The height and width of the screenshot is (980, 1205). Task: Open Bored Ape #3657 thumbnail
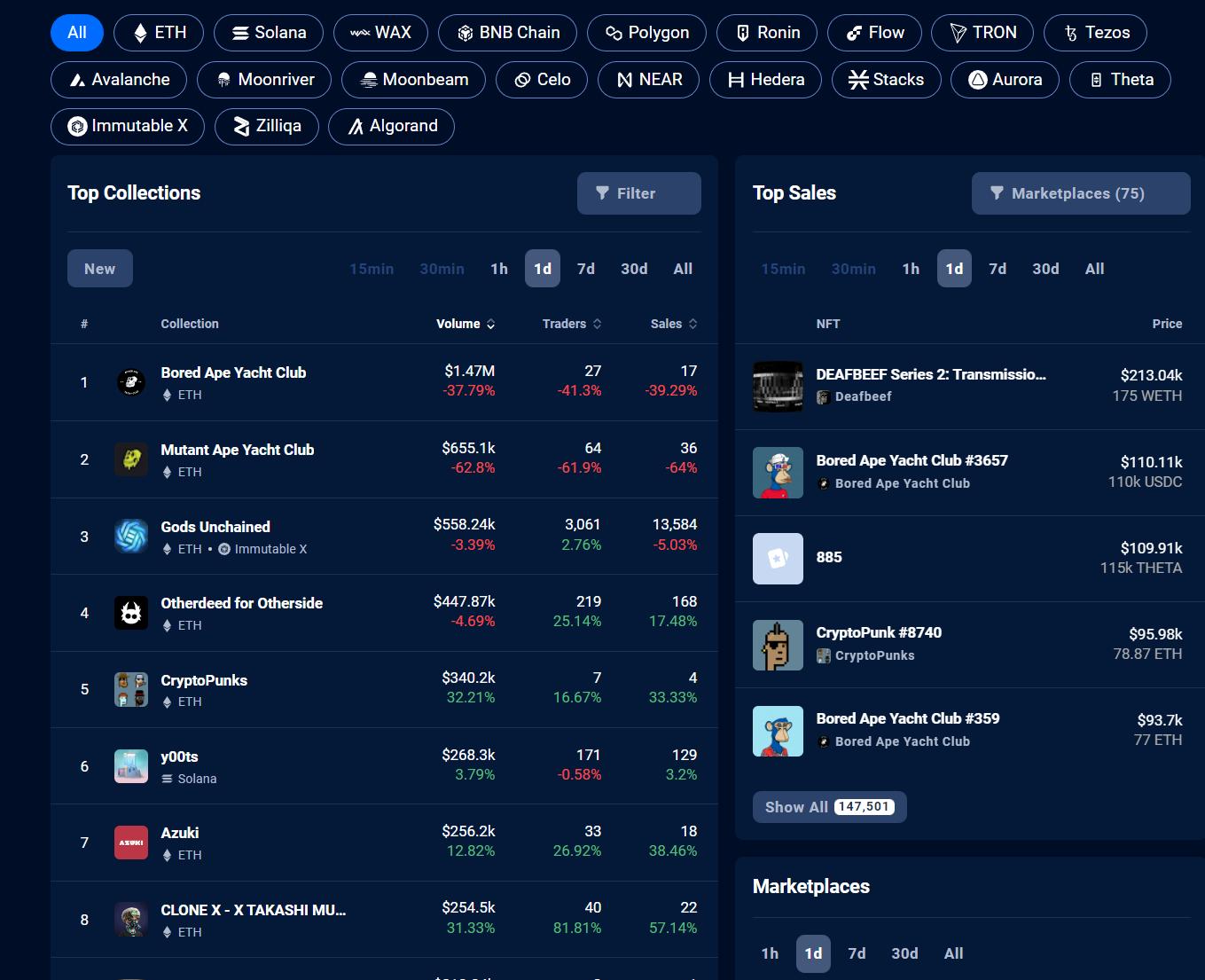[778, 473]
